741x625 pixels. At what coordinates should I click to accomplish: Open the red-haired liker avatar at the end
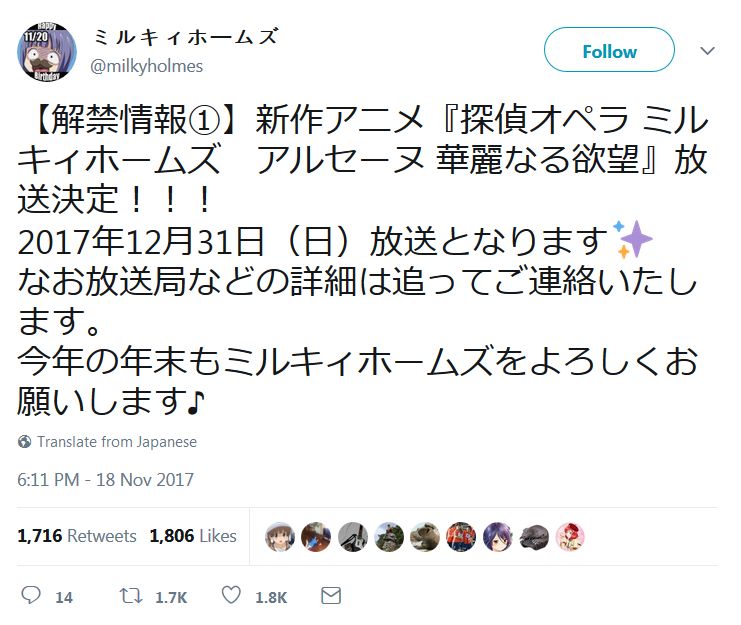[x=570, y=537]
